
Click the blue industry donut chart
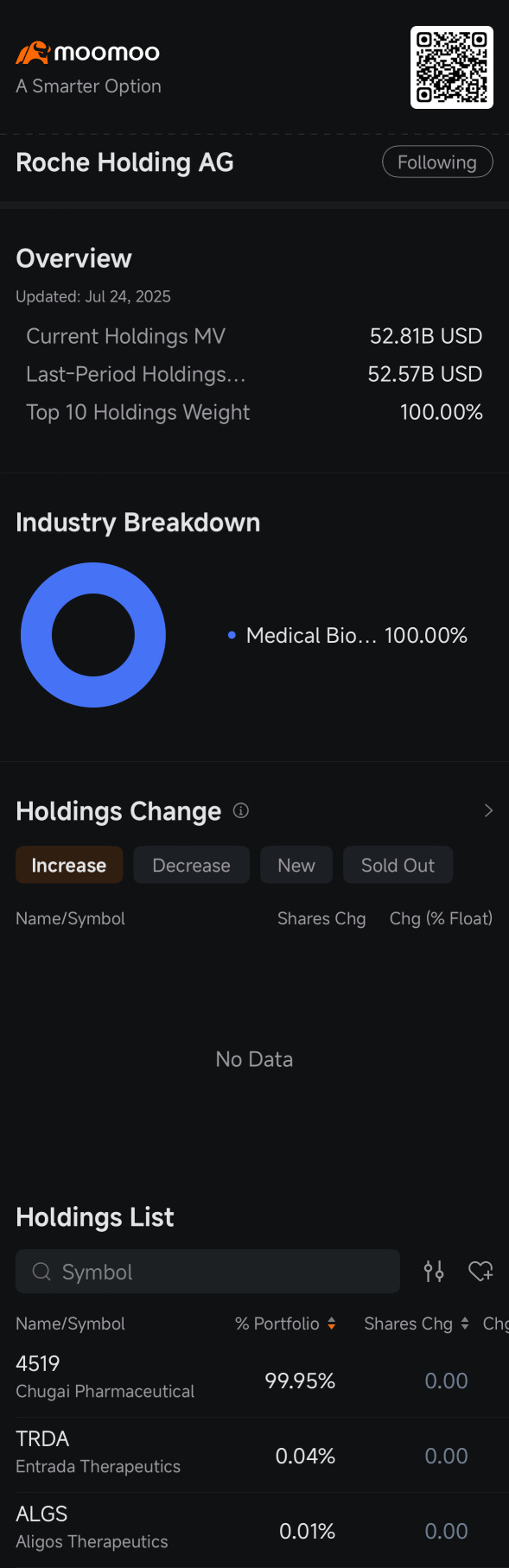93,635
